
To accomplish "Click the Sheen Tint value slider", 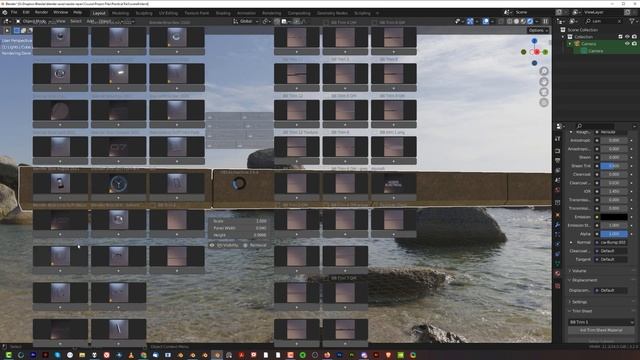I will click(x=613, y=166).
